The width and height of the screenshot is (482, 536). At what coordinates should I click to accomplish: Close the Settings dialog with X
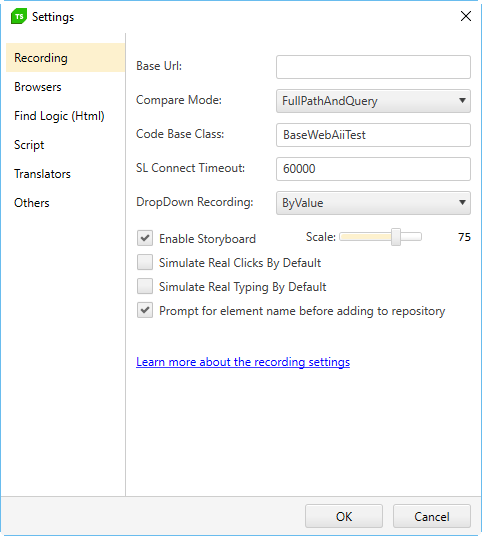pyautogui.click(x=466, y=16)
